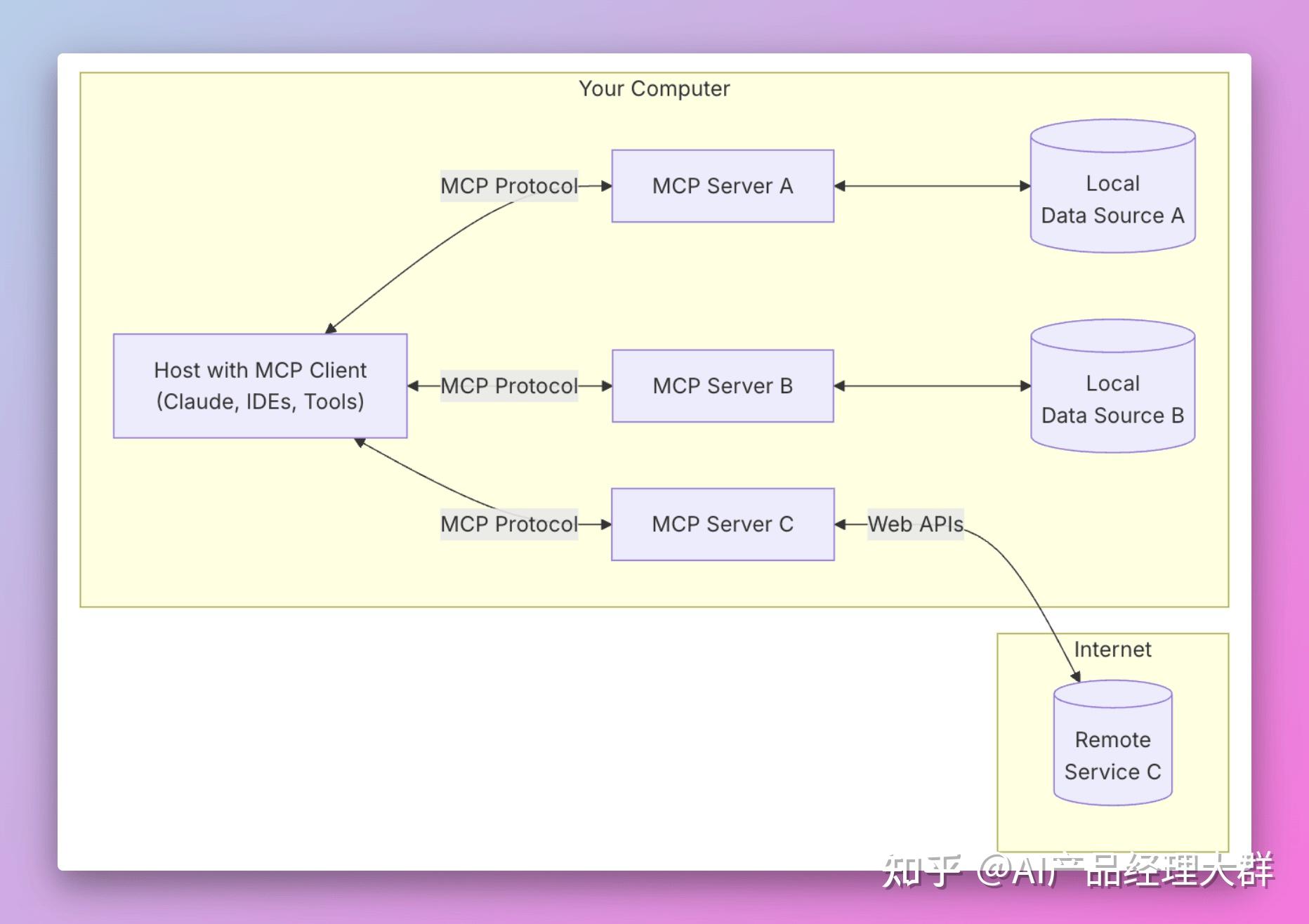Click the Internet container title
1309x924 pixels.
pyautogui.click(x=1112, y=649)
